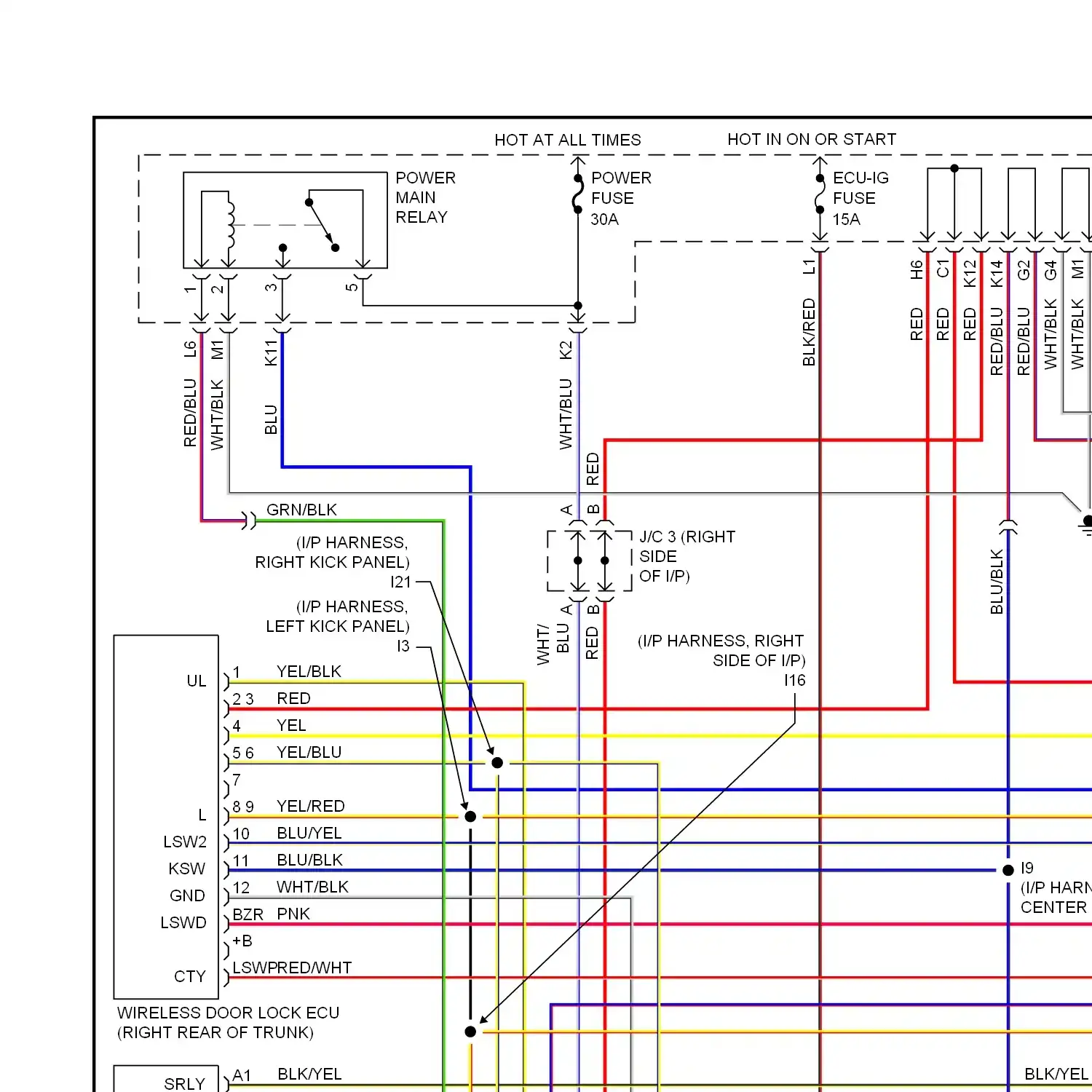1092x1092 pixels.
Task: Click the G2 connector label
Action: pyautogui.click(x=1024, y=270)
